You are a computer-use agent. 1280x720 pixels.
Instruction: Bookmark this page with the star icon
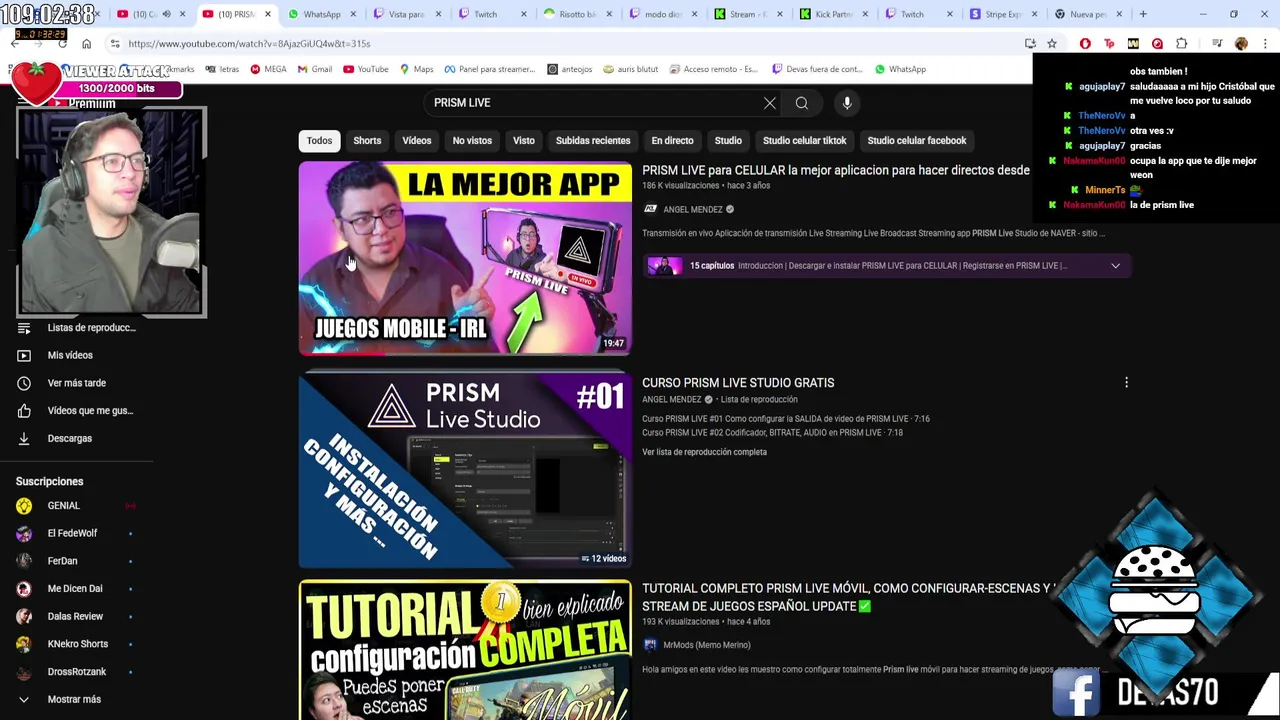[x=1052, y=44]
